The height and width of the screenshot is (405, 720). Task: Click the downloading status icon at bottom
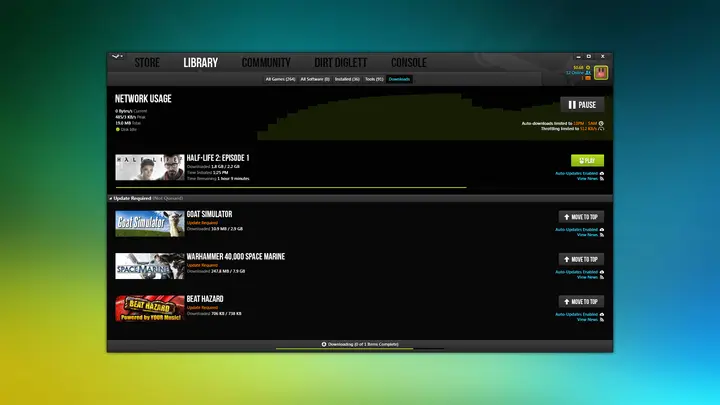pyautogui.click(x=324, y=344)
